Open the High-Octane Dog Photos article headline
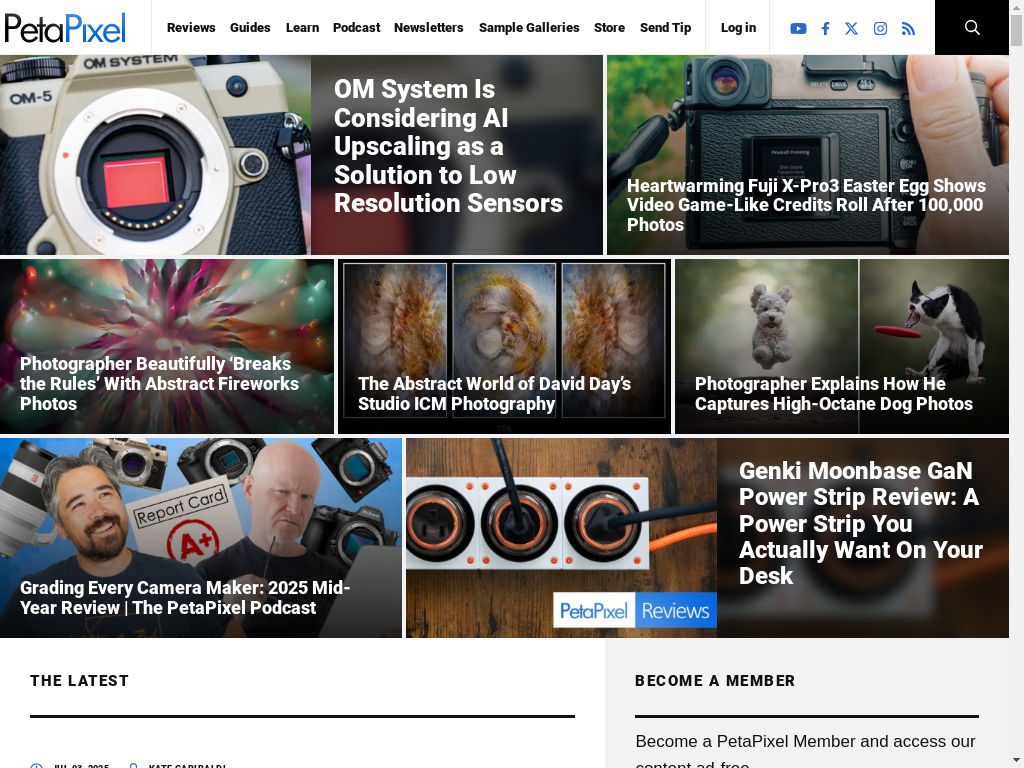Image resolution: width=1024 pixels, height=768 pixels. (834, 393)
